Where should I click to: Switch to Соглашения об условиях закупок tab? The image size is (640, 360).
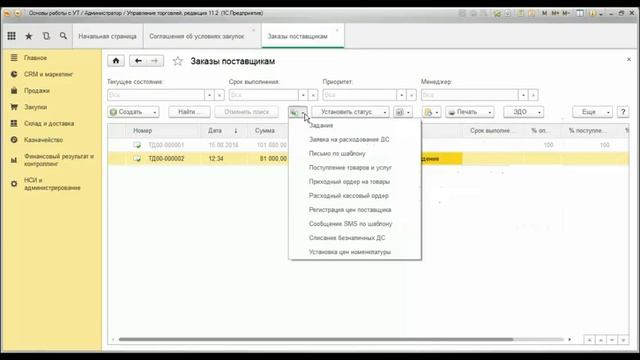pos(197,36)
